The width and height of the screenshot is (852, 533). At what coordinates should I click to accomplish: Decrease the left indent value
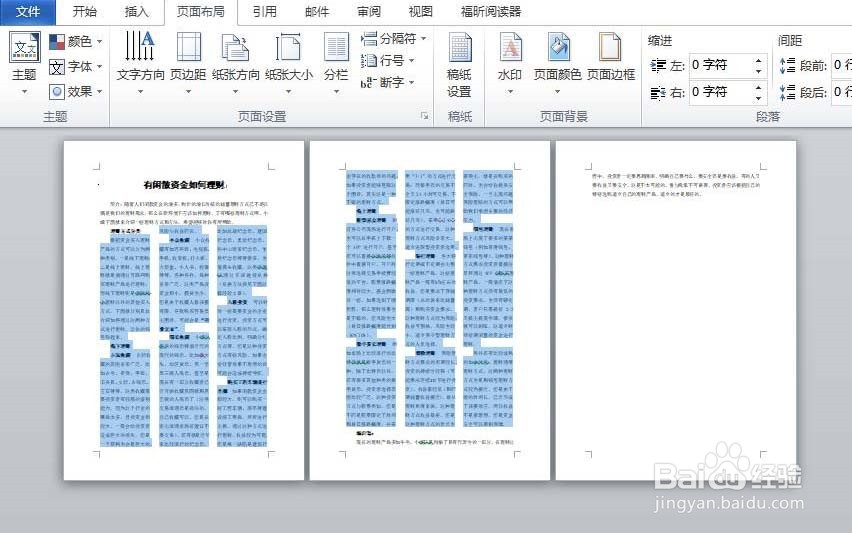pyautogui.click(x=759, y=71)
